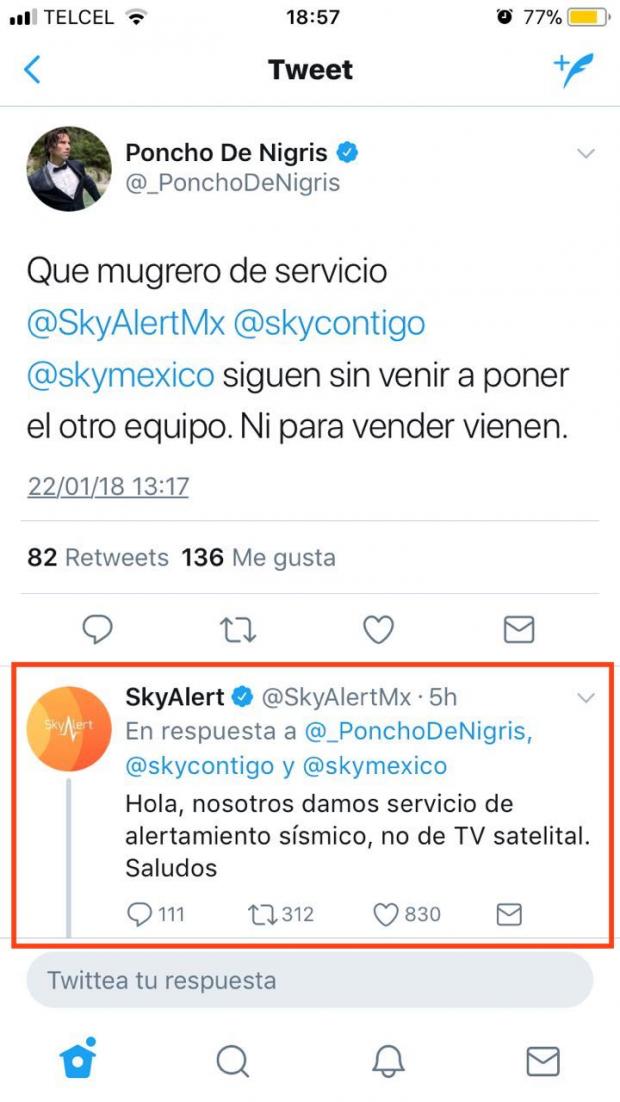Open the Home tab in bottom bar
620x1102 pixels.
tap(77, 1059)
